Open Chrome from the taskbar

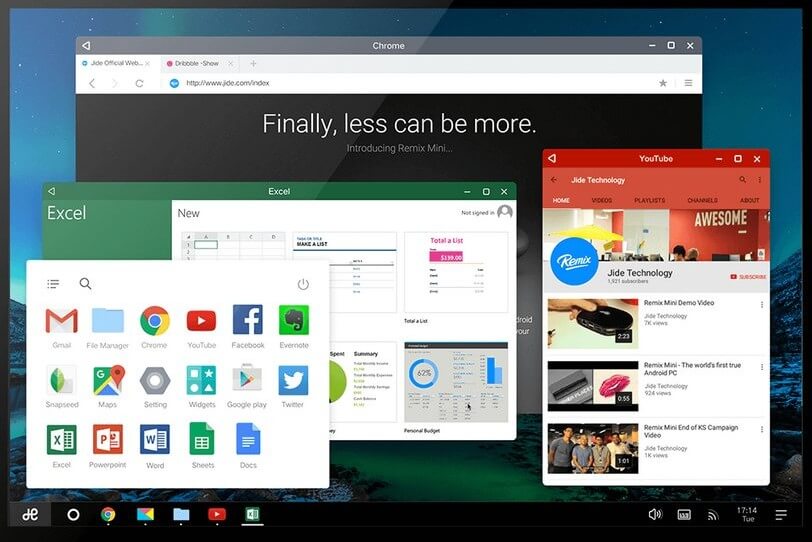tap(108, 514)
